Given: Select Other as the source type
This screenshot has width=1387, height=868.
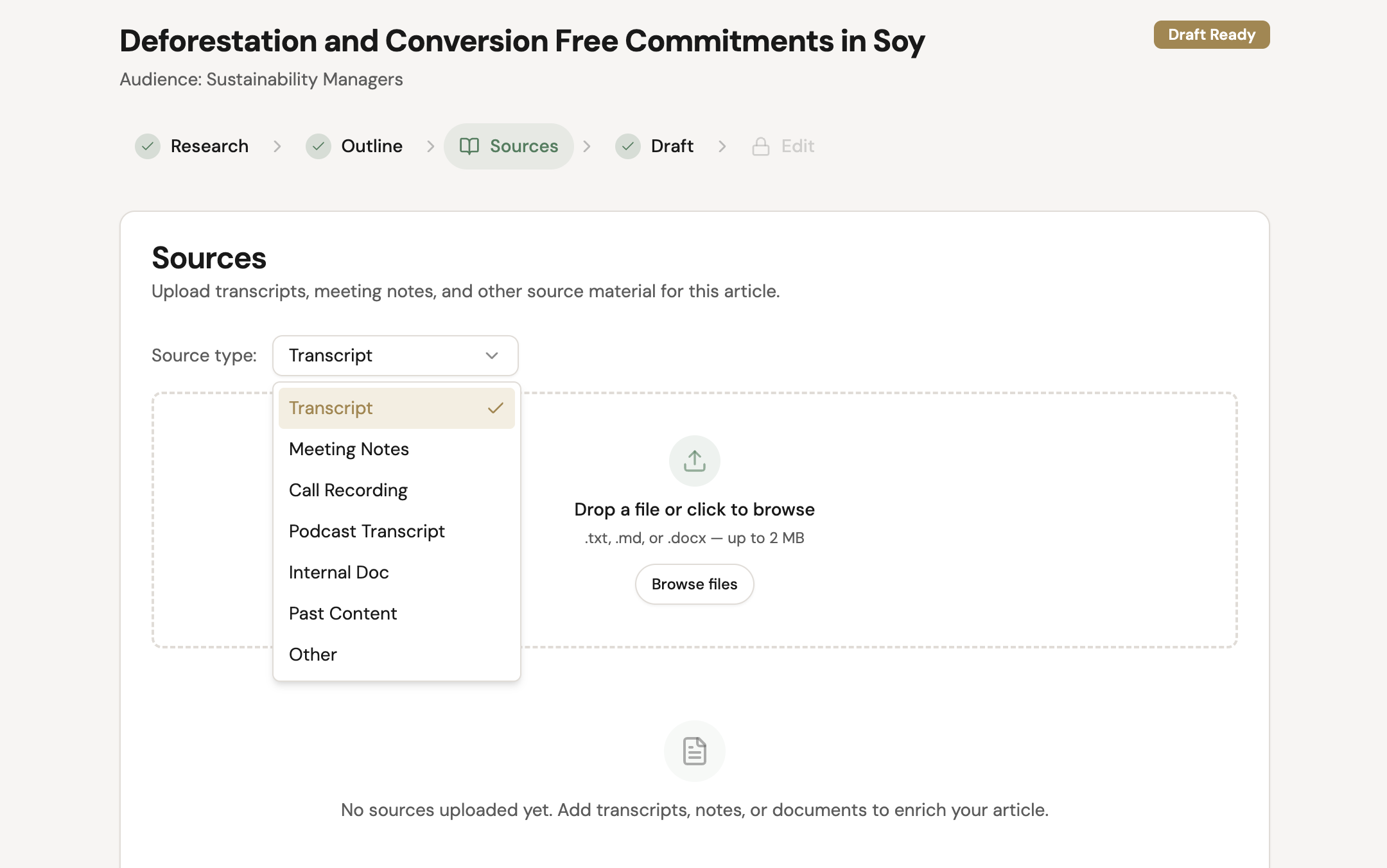Looking at the screenshot, I should 313,655.
